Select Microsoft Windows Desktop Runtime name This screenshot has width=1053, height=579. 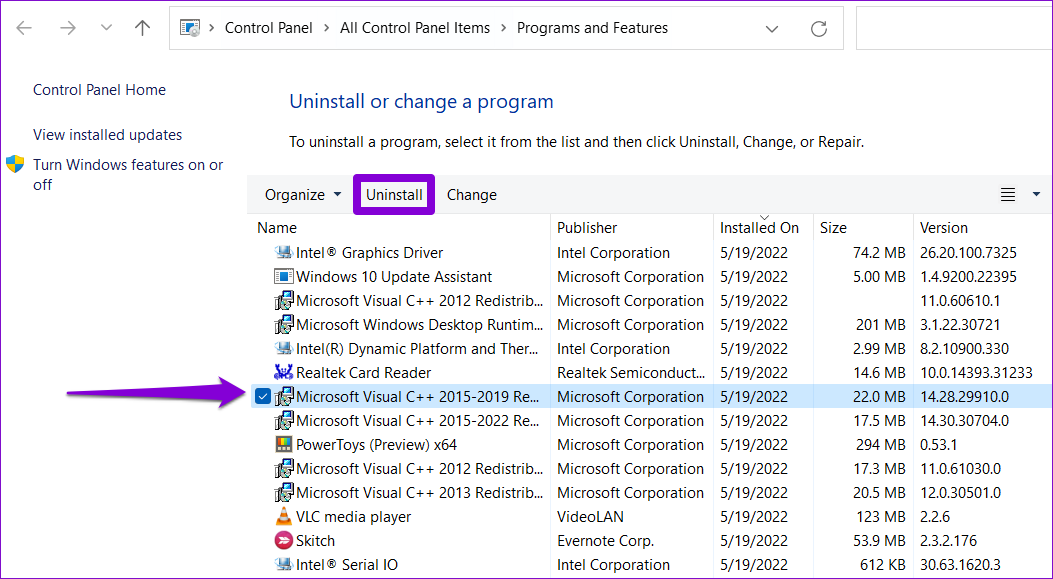click(x=419, y=325)
